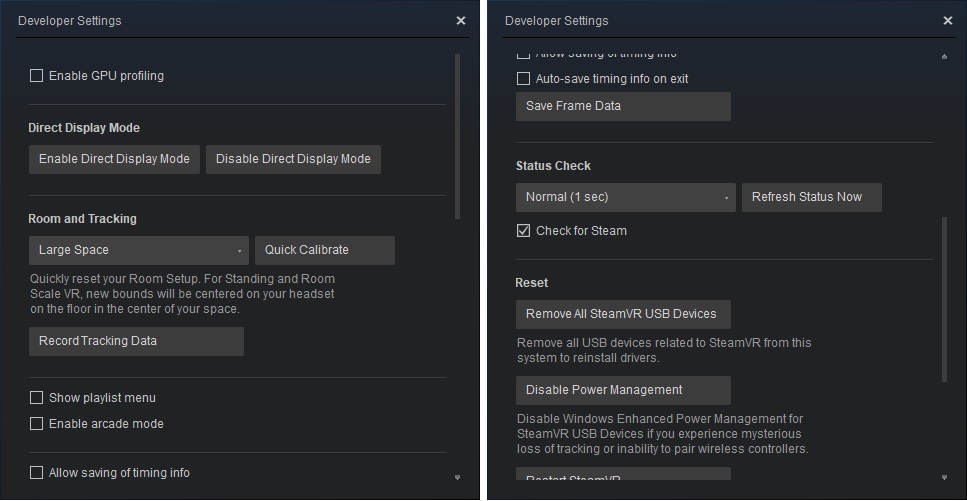Image resolution: width=967 pixels, height=501 pixels.
Task: Enable GPU profiling checkbox in left window
Action: coord(36,76)
